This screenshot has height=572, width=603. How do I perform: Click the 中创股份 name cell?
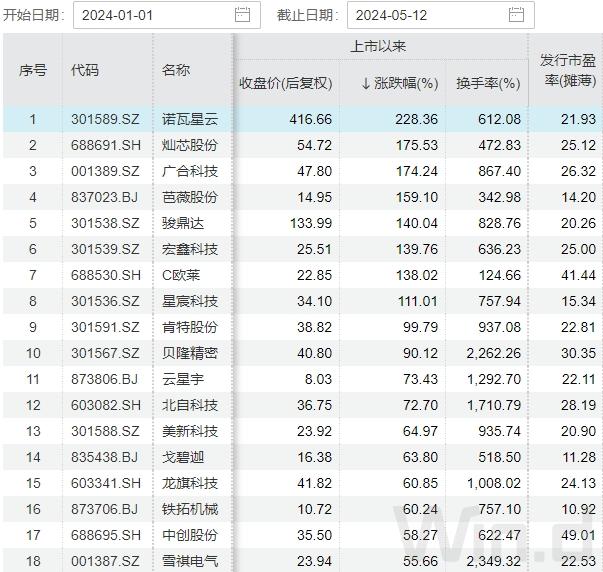190,535
